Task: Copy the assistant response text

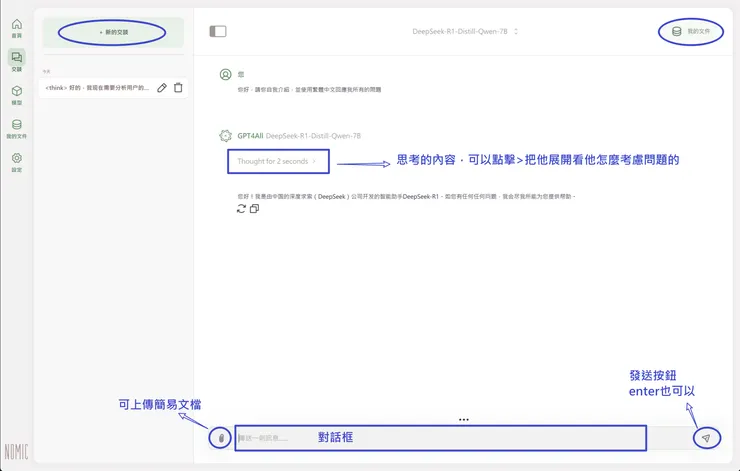Action: (x=254, y=209)
